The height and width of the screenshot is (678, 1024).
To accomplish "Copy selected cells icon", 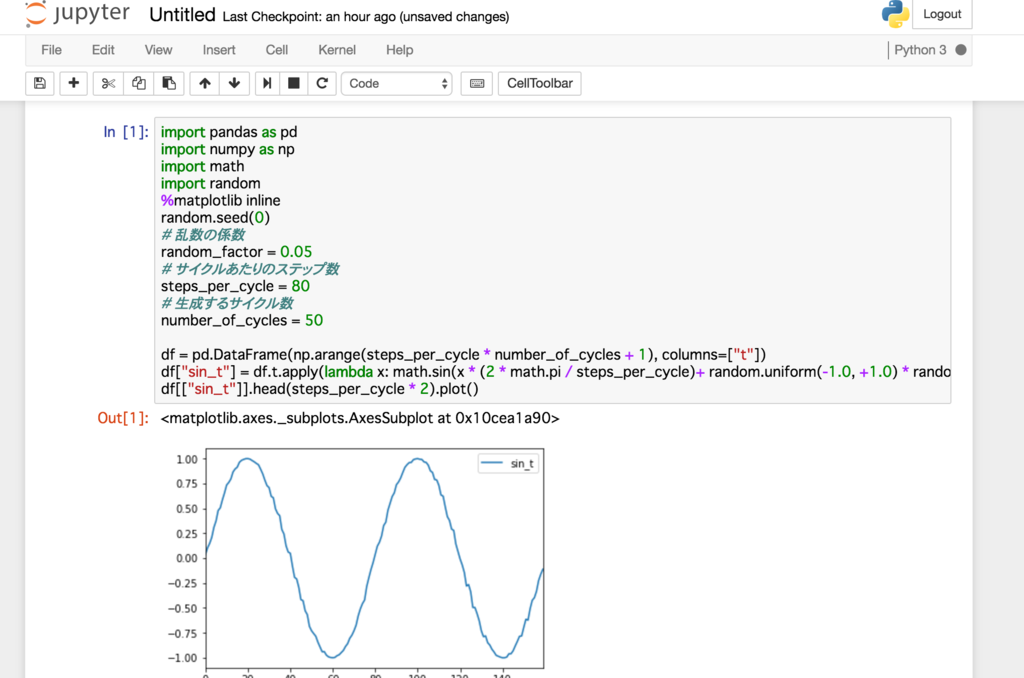I will click(138, 84).
